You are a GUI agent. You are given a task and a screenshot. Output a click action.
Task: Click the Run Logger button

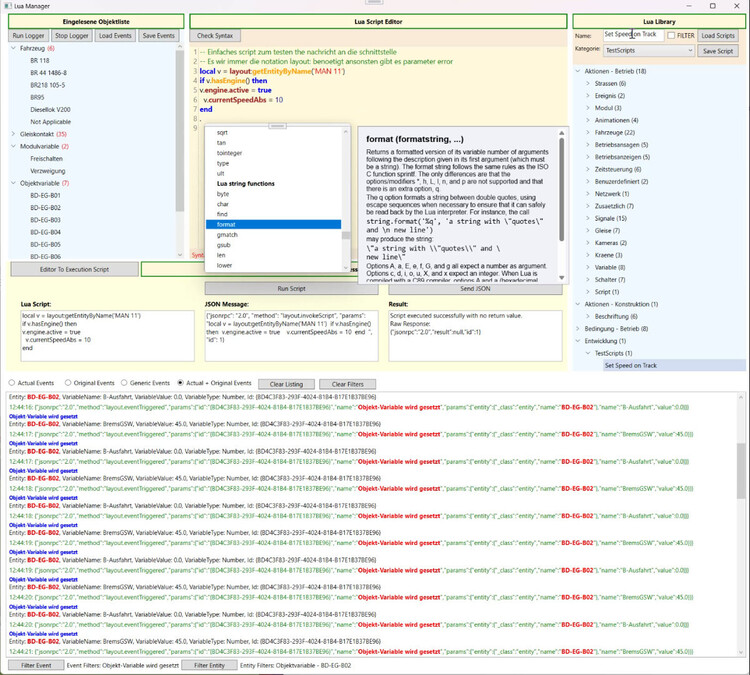pyautogui.click(x=28, y=35)
